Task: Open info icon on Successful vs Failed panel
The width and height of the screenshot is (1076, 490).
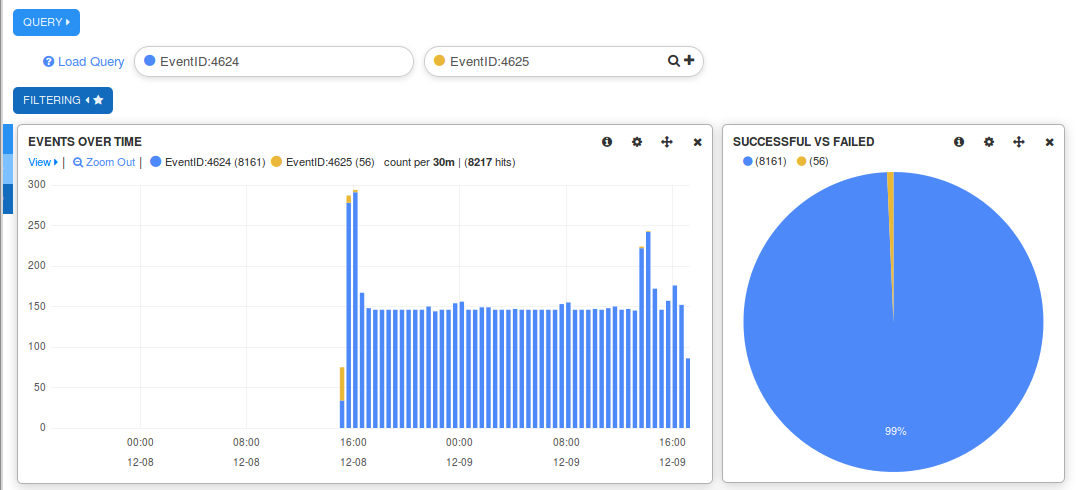Action: pyautogui.click(x=959, y=142)
